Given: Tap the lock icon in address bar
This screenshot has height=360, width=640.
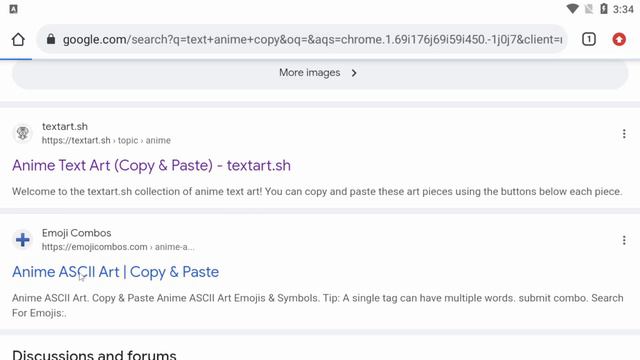Looking at the screenshot, I should (51, 39).
